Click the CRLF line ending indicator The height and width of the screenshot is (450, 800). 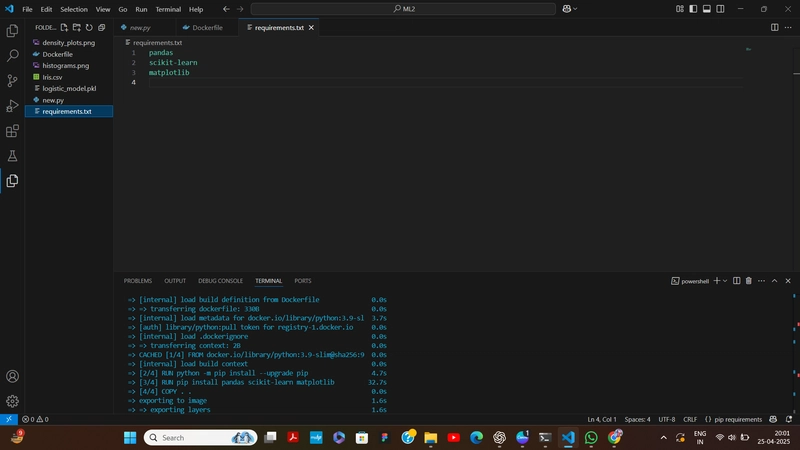(x=690, y=419)
